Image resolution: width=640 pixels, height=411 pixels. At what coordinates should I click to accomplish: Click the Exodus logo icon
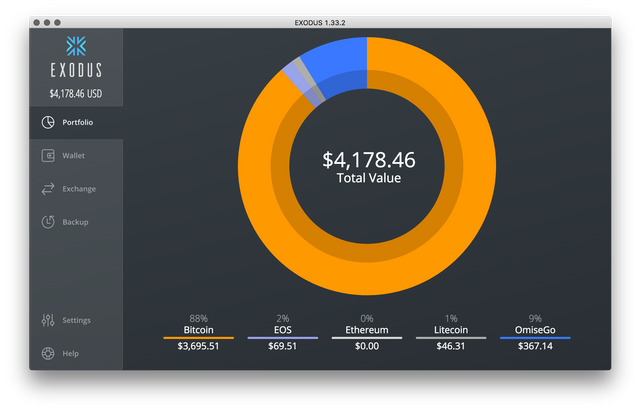point(76,46)
